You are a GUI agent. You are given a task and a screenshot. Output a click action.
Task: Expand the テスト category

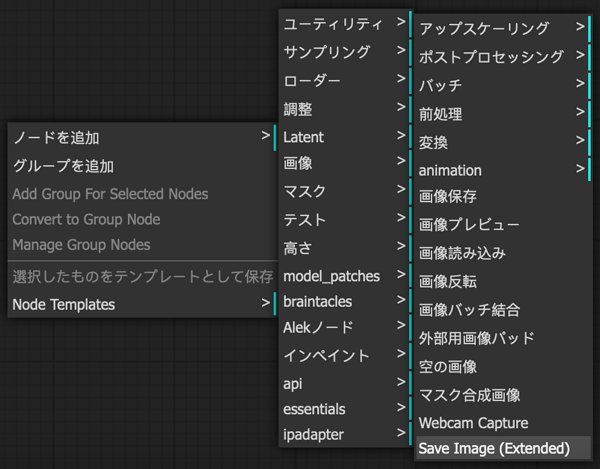346,220
